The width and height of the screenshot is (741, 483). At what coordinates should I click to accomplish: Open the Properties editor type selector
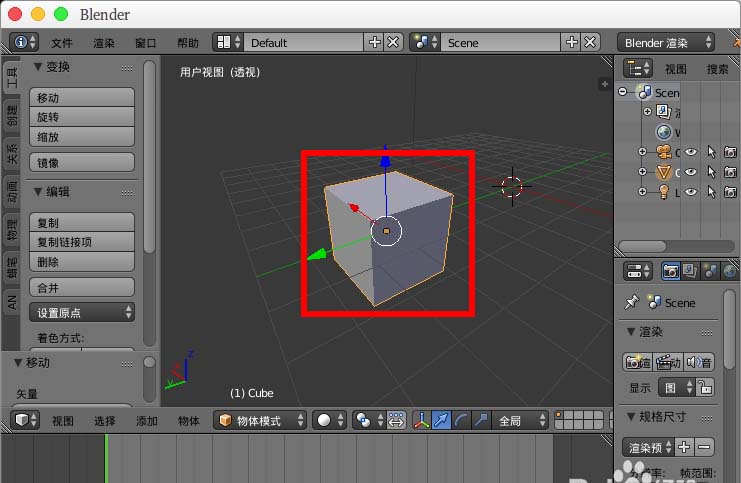point(638,271)
